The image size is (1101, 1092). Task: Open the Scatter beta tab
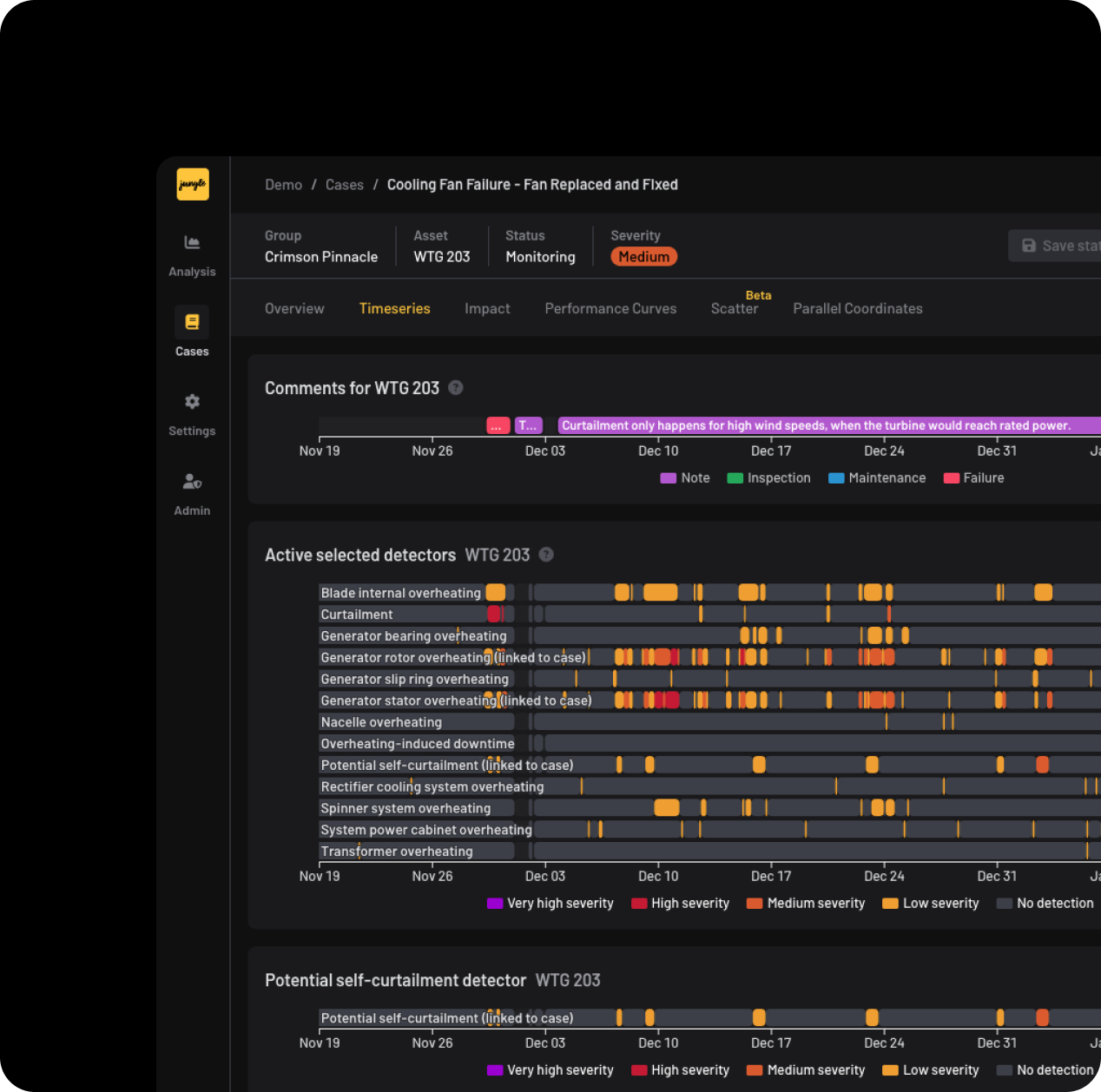pos(735,308)
